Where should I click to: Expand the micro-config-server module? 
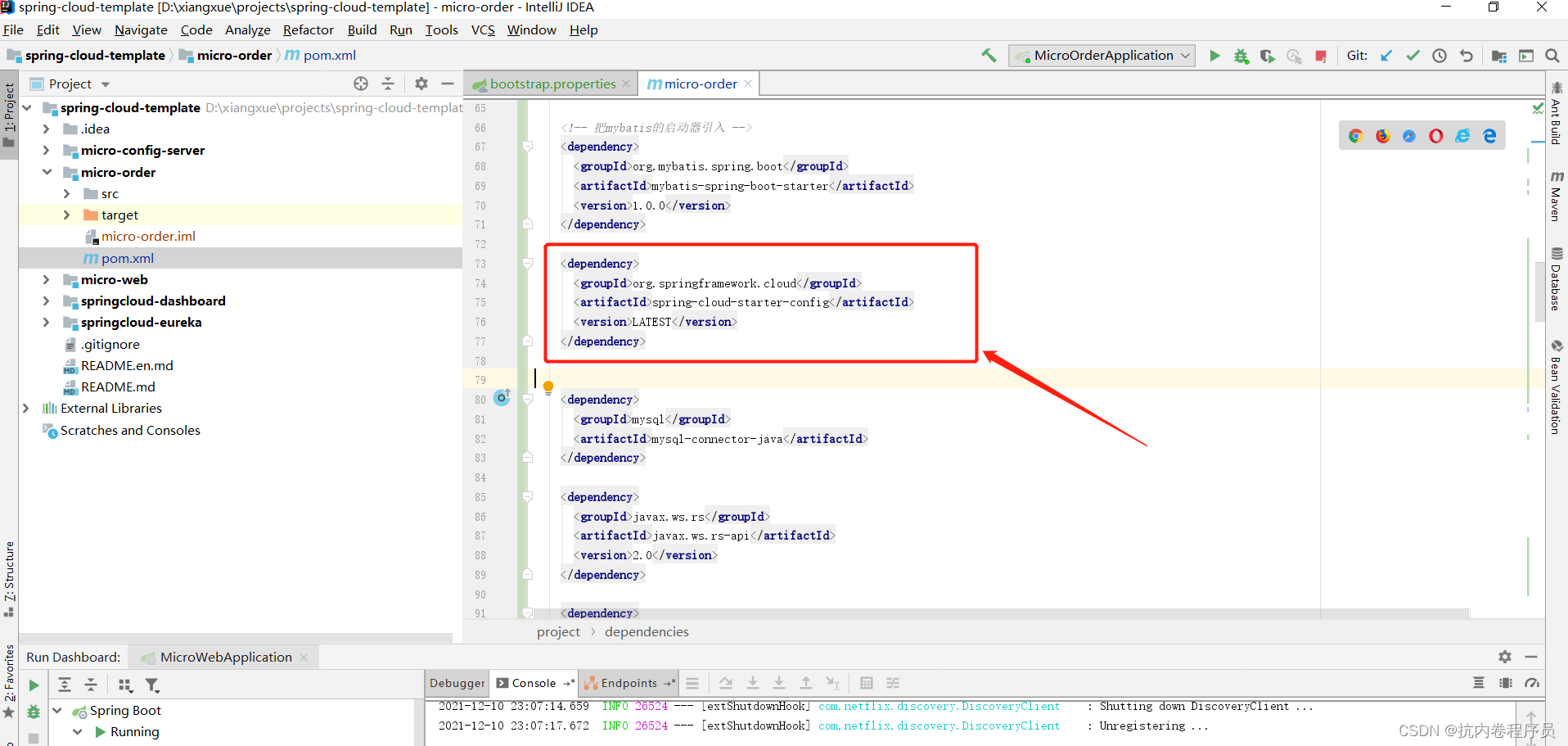47,151
